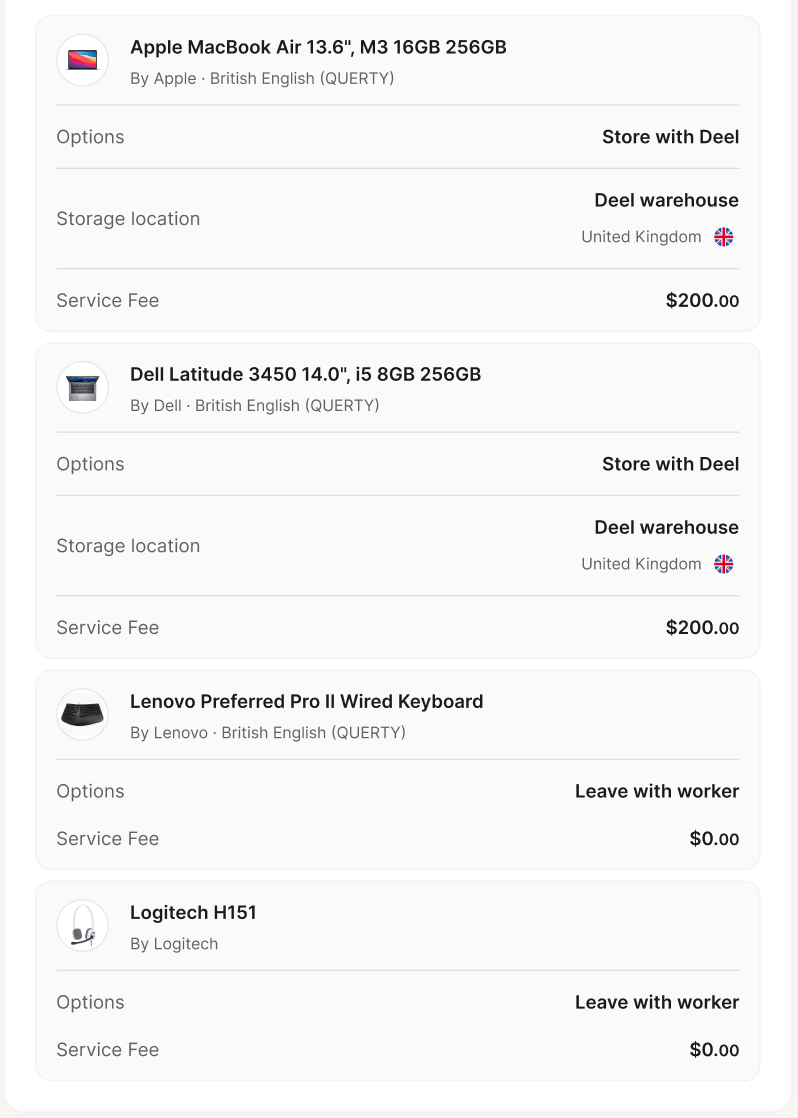Viewport: 798px width, 1118px height.
Task: Select the Apple MacBook Air 13.6" title
Action: pyautogui.click(x=318, y=47)
